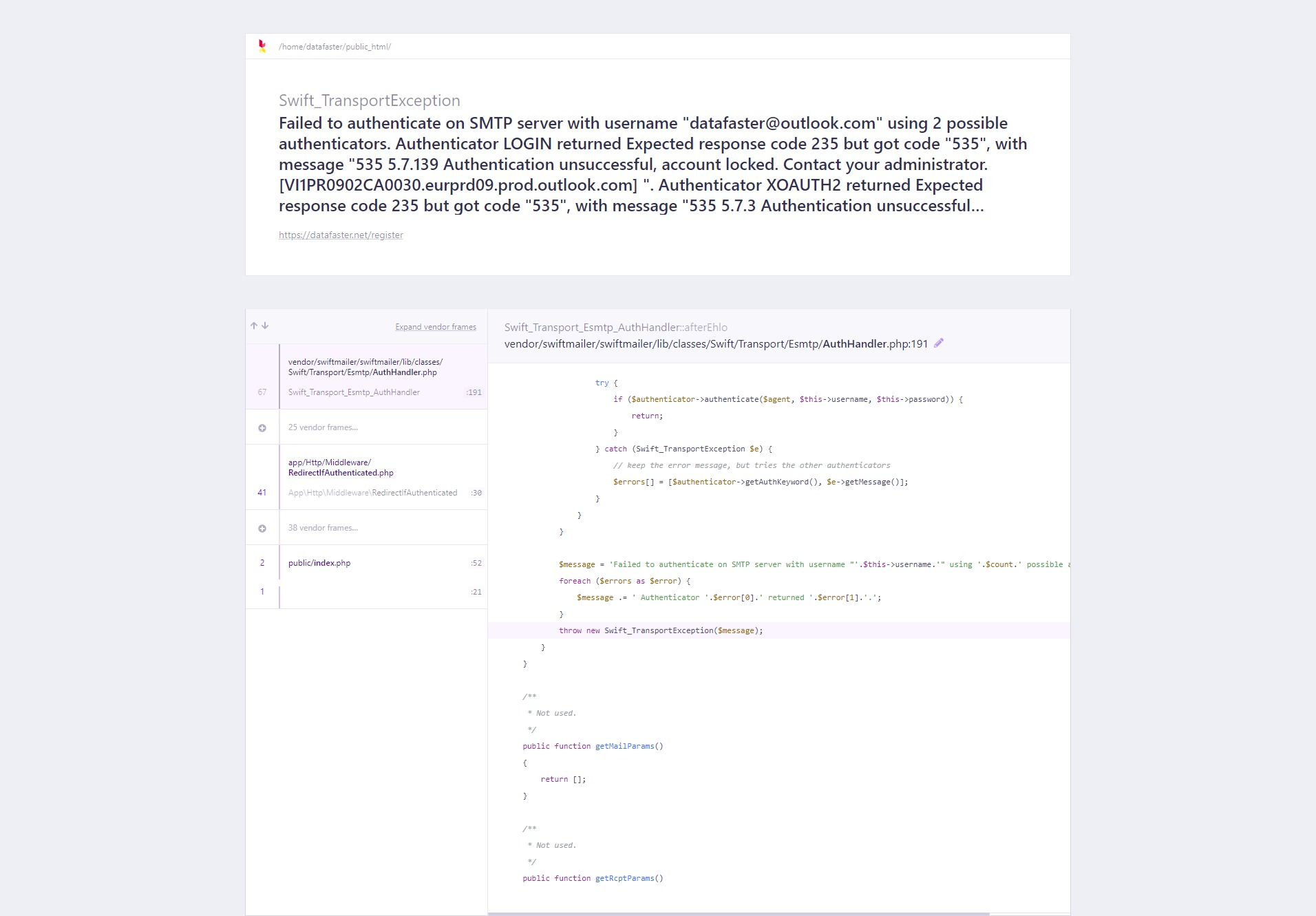Image resolution: width=1316 pixels, height=916 pixels.
Task: Click the /home/datafaster/public_html/ path text
Action: click(335, 47)
